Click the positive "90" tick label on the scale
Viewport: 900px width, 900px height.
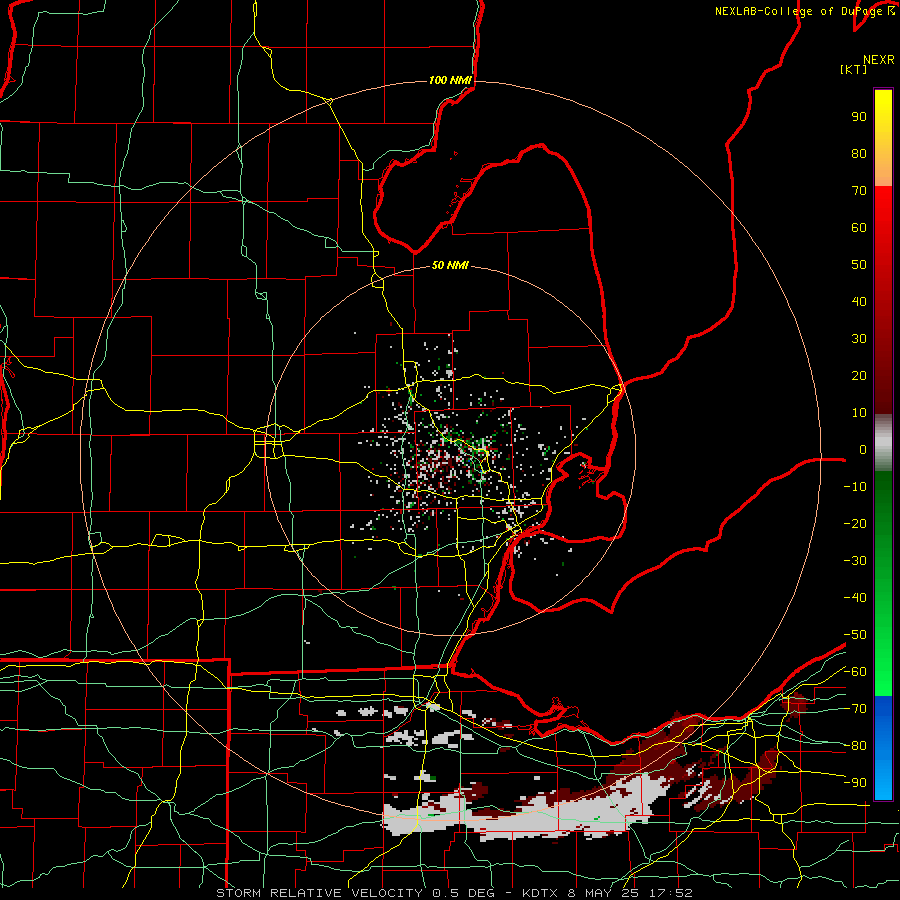click(859, 117)
